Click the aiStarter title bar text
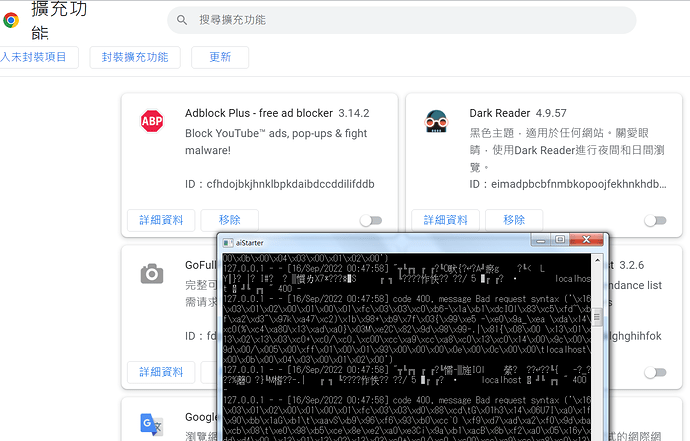This screenshot has width=690, height=441. pos(250,243)
